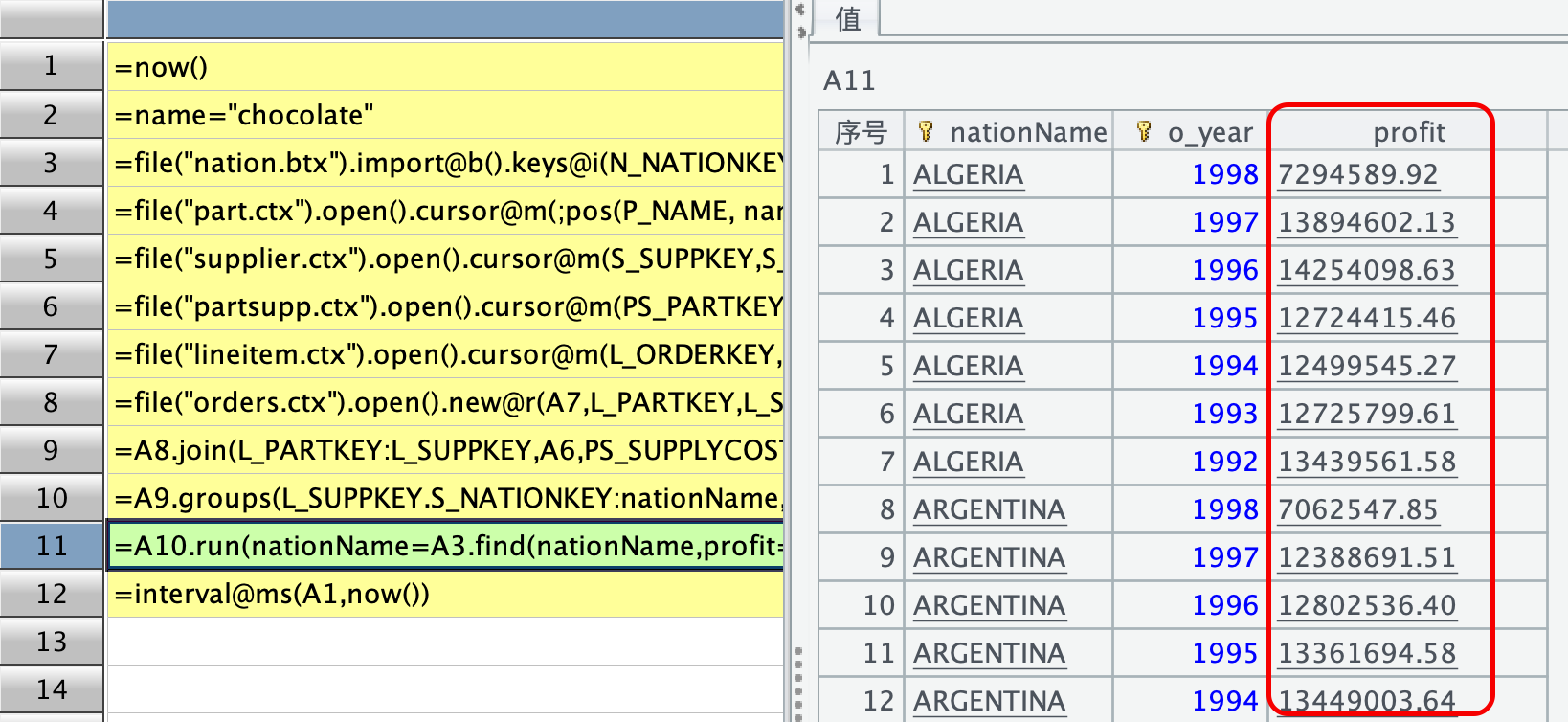The width and height of the screenshot is (1568, 722).
Task: Select the profit column header
Action: pos(1408,132)
